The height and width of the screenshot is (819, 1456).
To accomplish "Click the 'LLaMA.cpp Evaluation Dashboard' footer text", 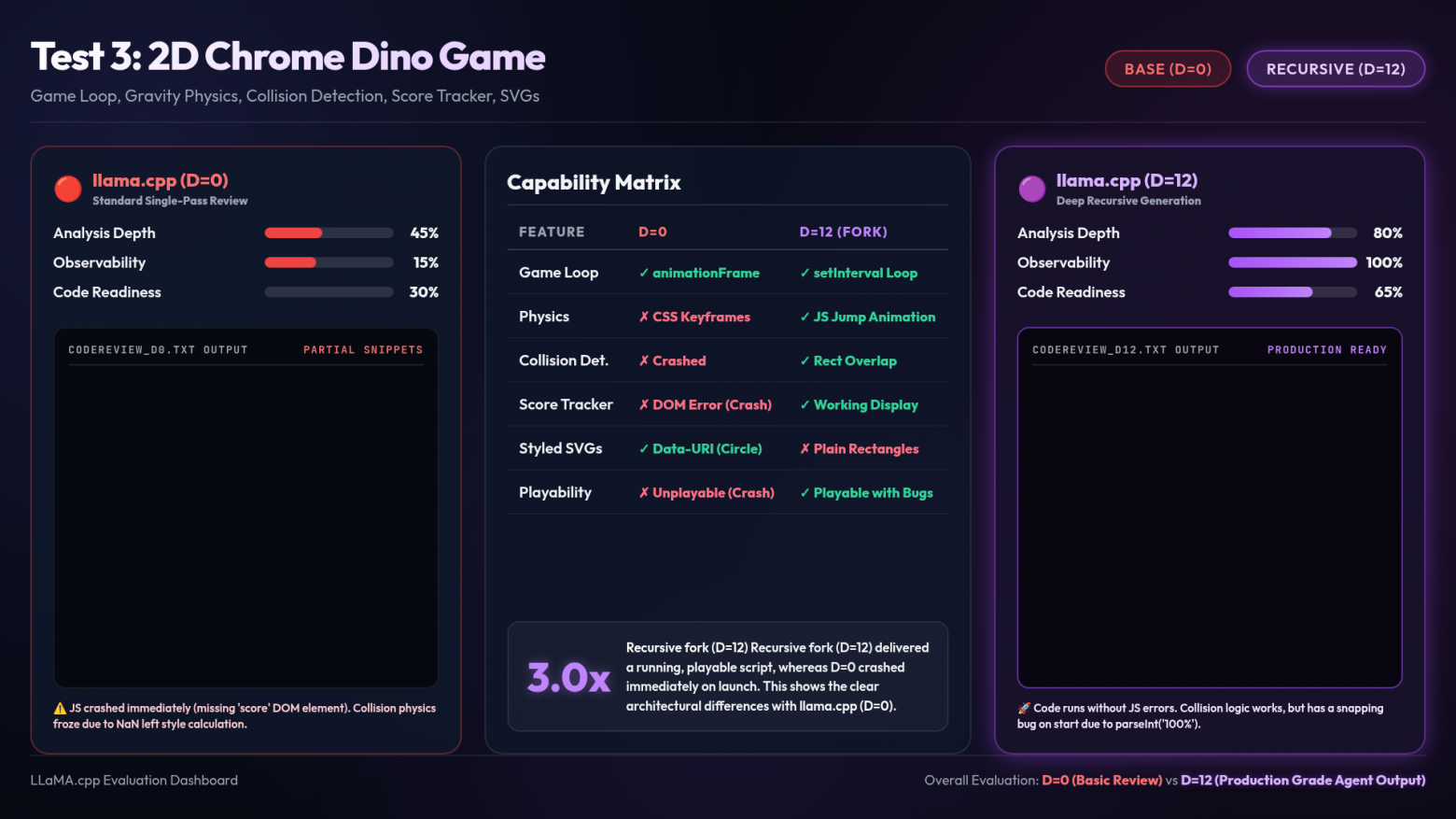I will click(134, 780).
